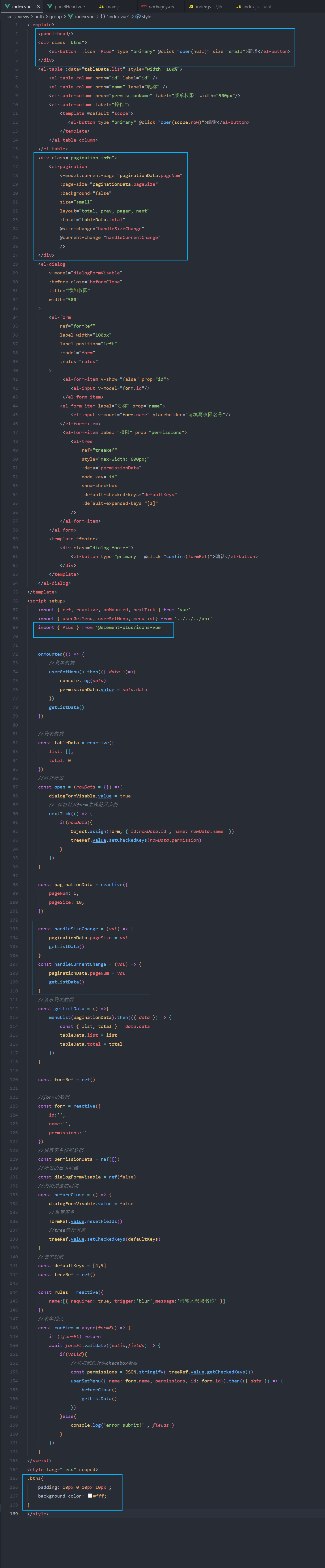The width and height of the screenshot is (325, 1568).
Task: Open the #fff color swatch picker
Action: (90, 1496)
